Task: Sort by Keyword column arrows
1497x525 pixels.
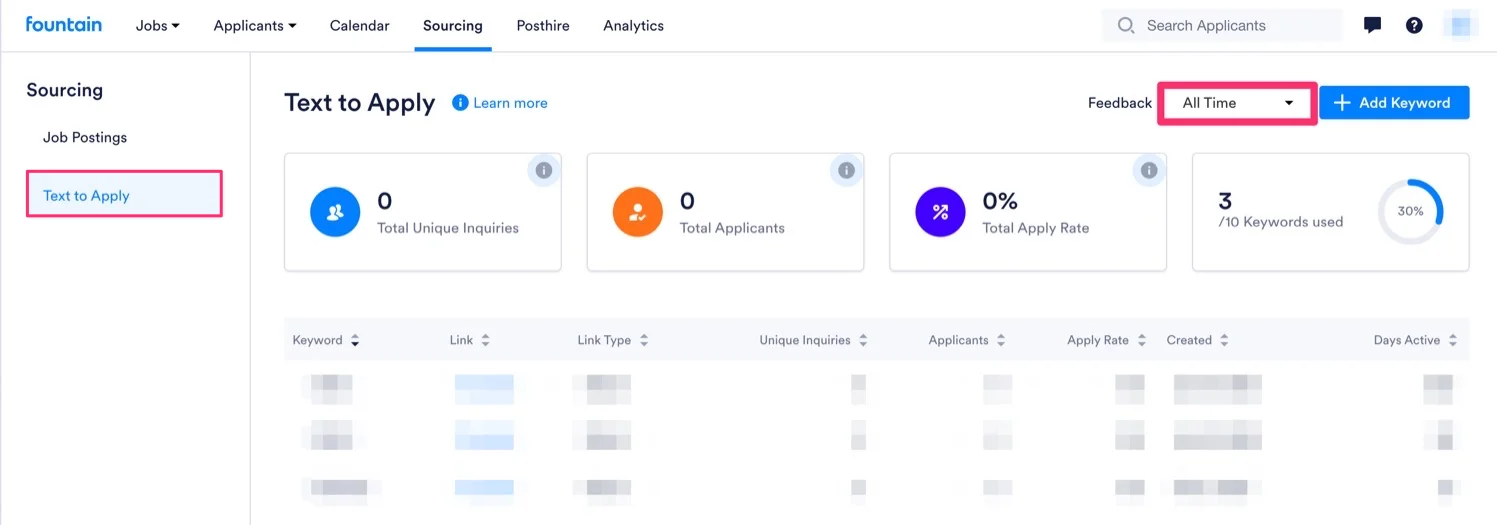Action: [354, 341]
